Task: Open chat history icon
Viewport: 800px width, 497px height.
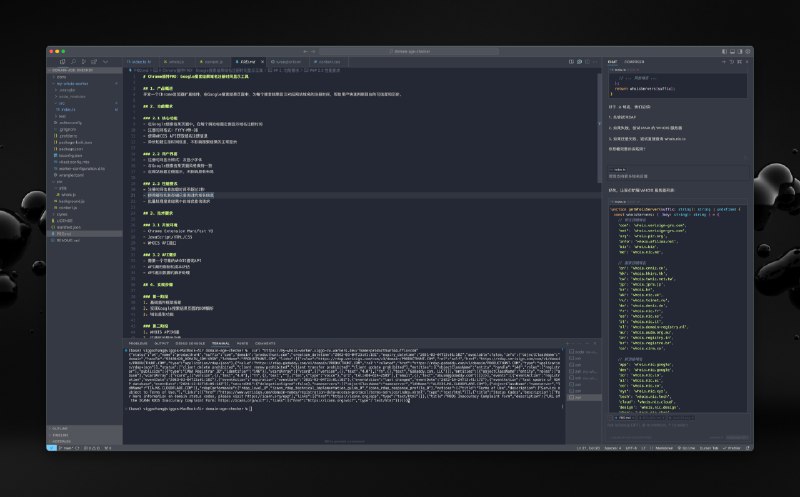Action: tap(732, 62)
